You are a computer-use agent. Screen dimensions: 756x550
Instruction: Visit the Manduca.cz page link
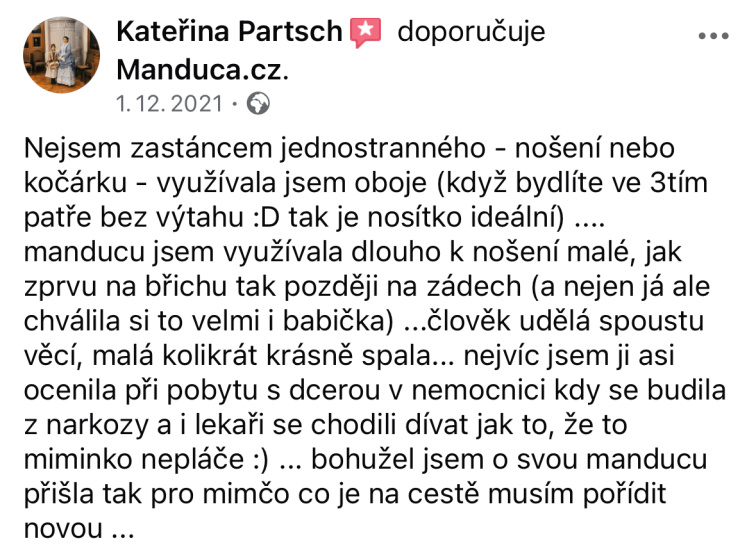[x=201, y=69]
